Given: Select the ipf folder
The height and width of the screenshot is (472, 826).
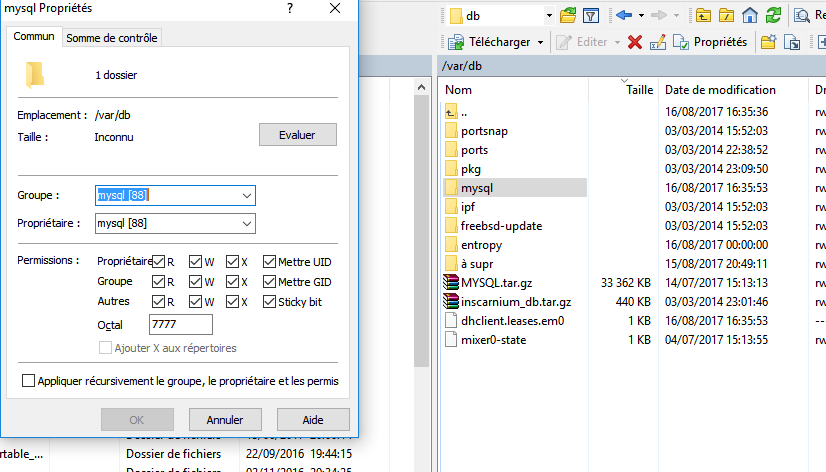Looking at the screenshot, I should (468, 207).
